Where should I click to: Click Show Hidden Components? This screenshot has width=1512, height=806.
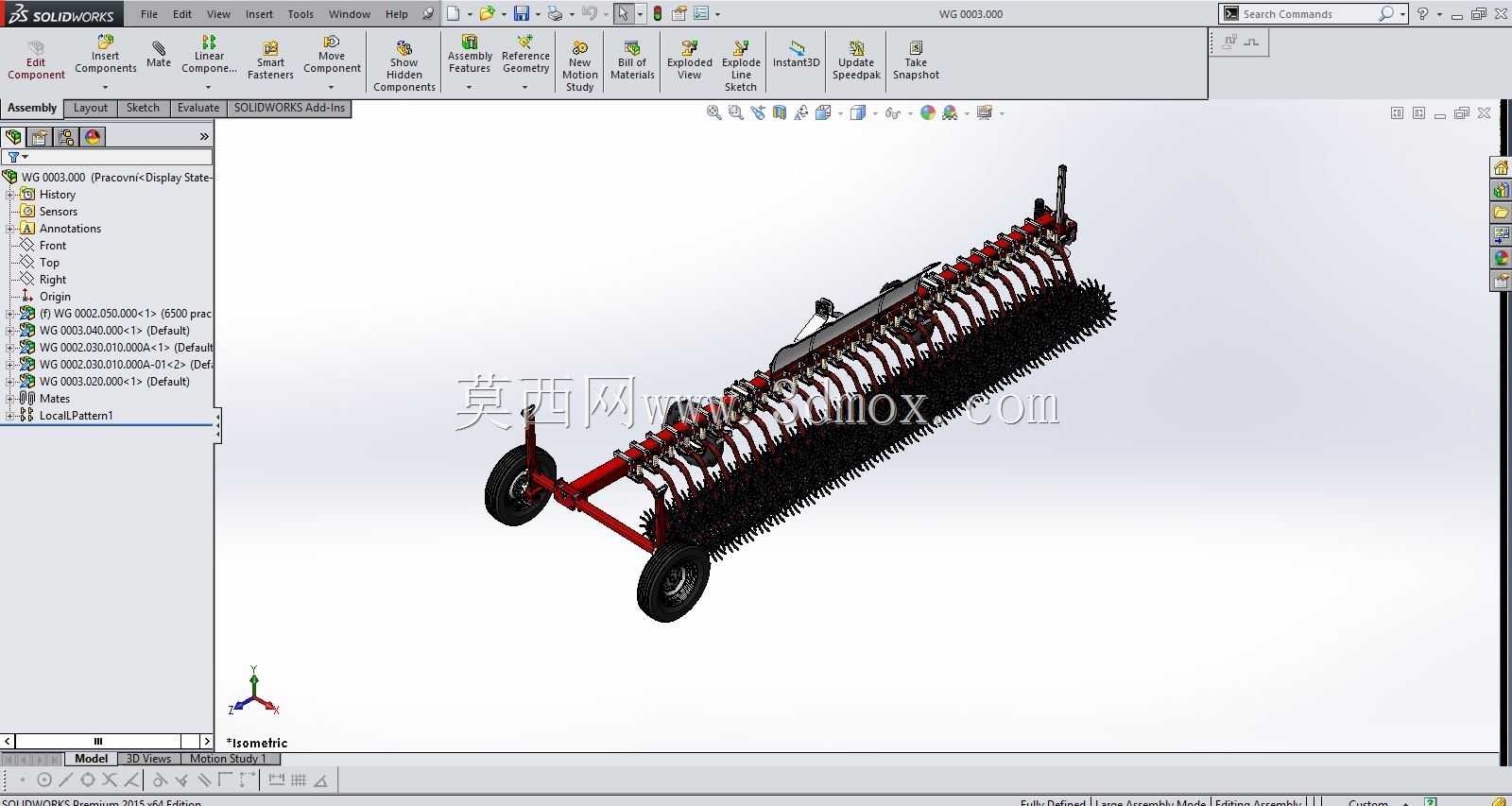[404, 66]
